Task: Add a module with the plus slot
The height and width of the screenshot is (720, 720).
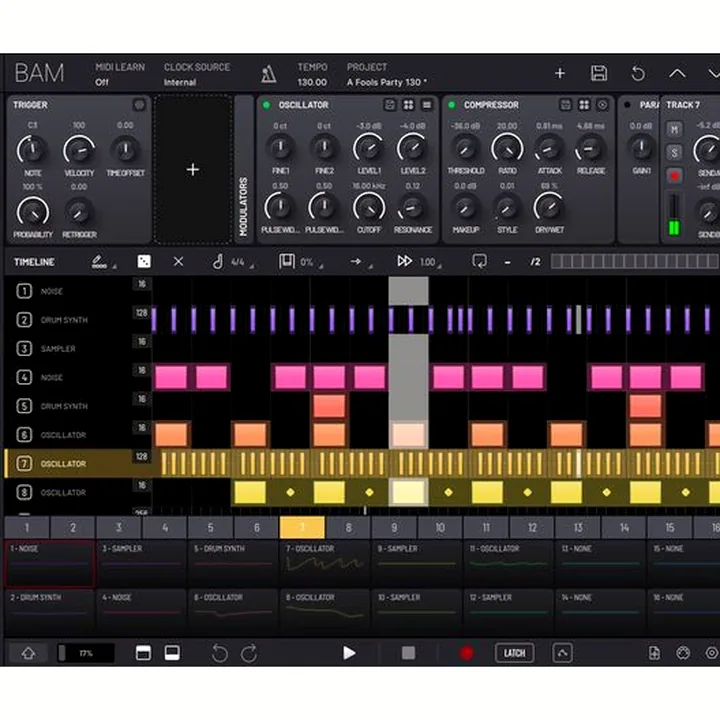Action: click(x=193, y=170)
